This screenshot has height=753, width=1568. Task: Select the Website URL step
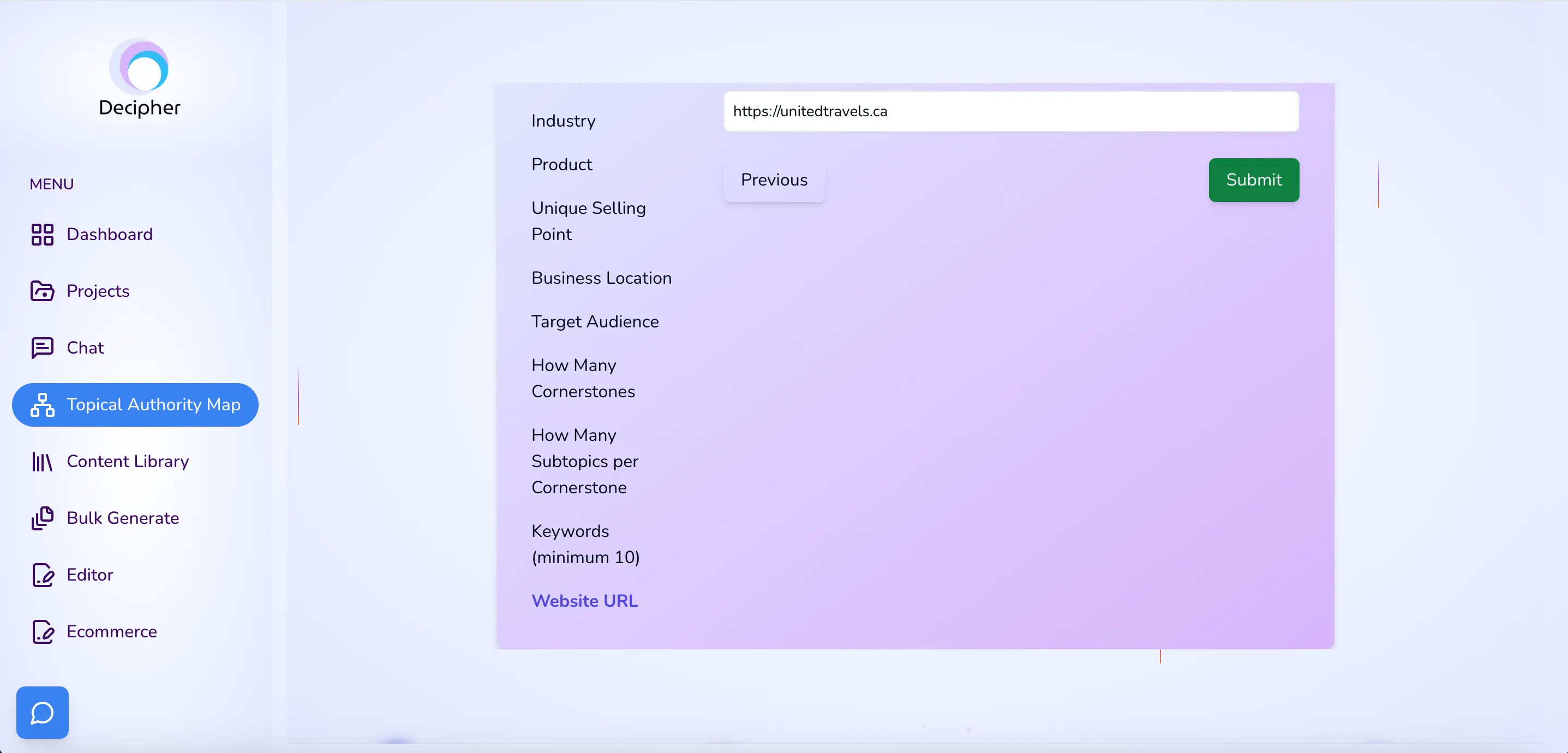point(585,601)
